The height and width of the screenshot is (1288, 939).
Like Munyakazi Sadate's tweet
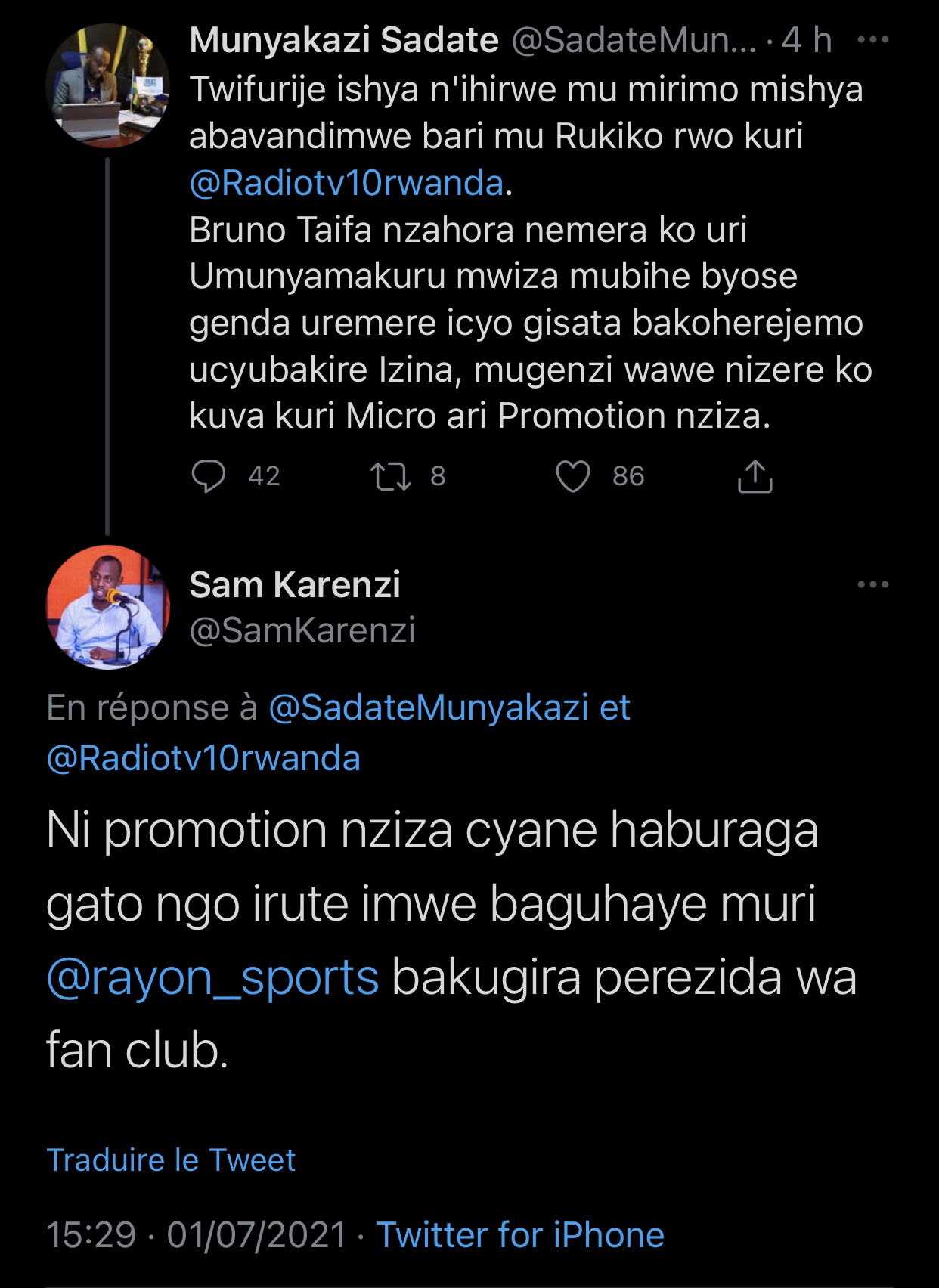pos(572,476)
